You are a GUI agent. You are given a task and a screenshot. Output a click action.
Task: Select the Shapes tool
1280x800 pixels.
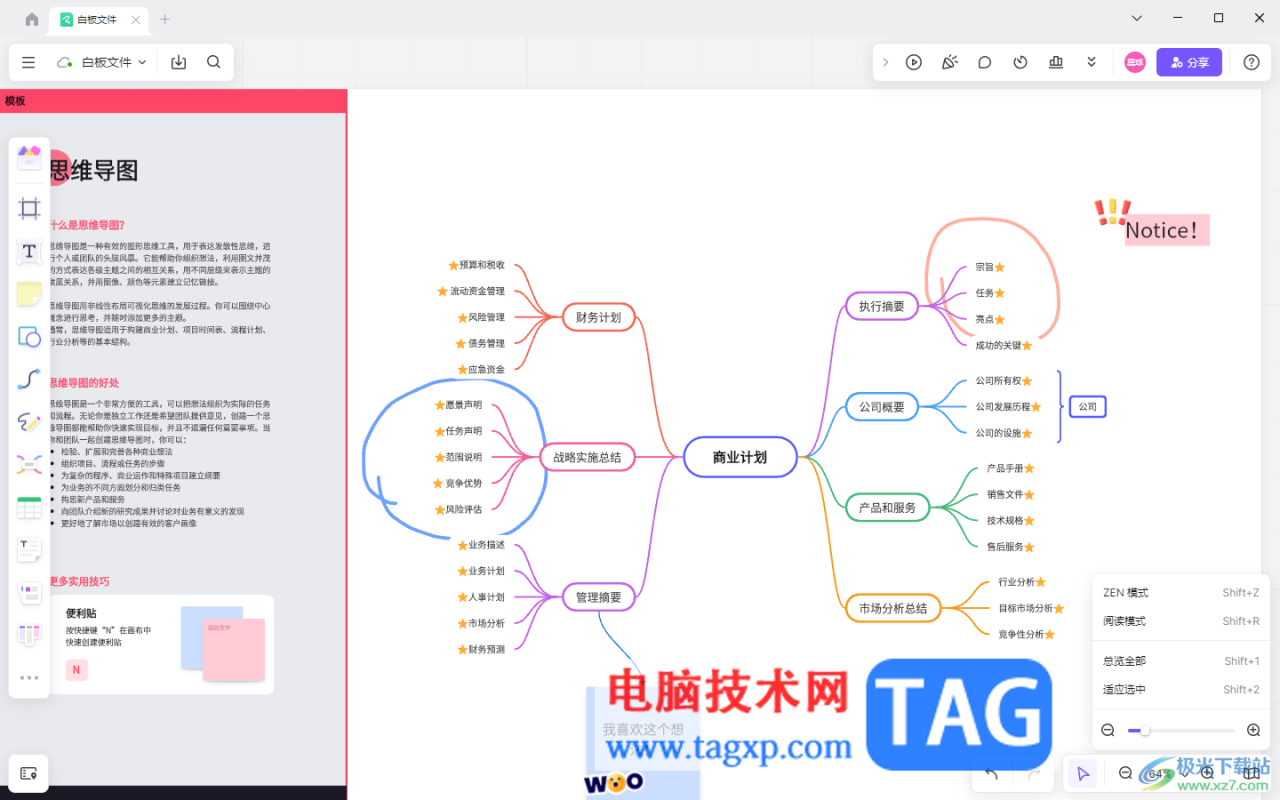[x=29, y=337]
